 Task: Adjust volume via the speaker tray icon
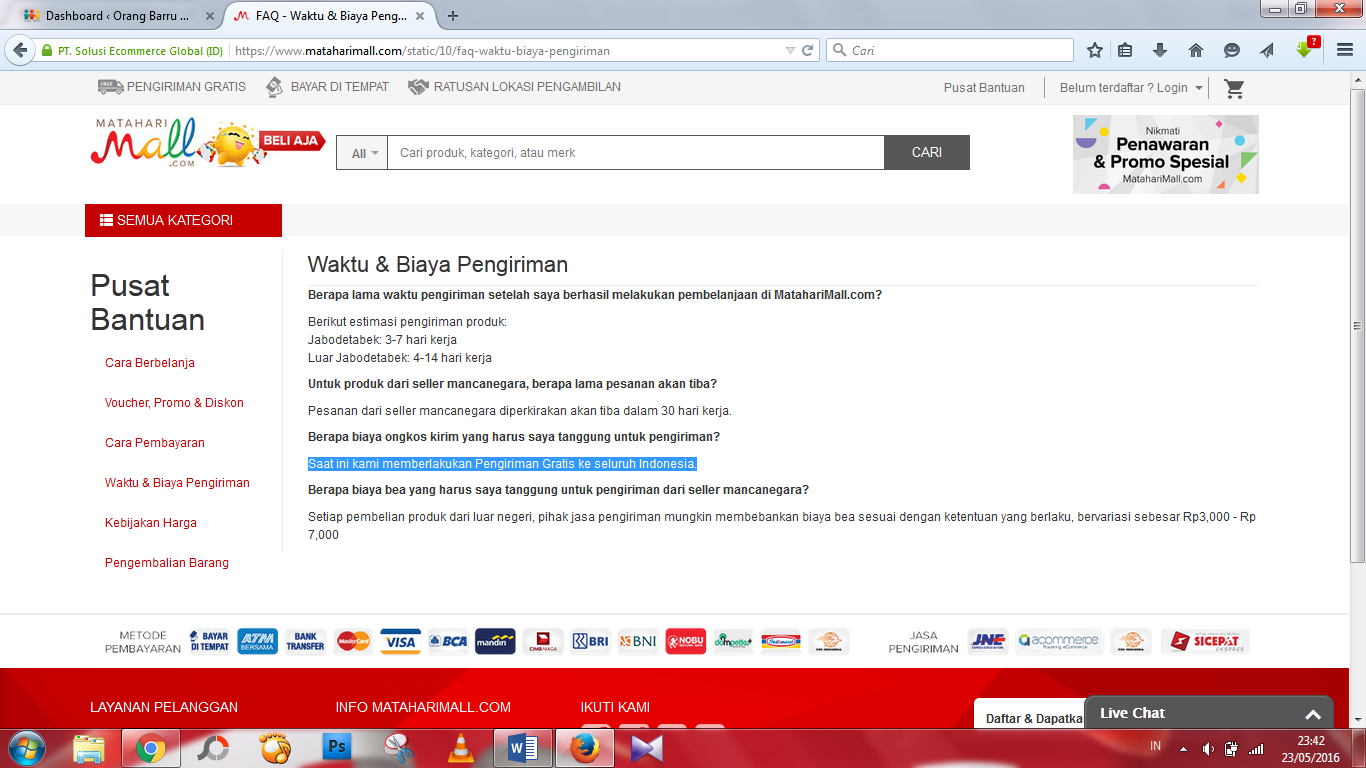click(1208, 748)
